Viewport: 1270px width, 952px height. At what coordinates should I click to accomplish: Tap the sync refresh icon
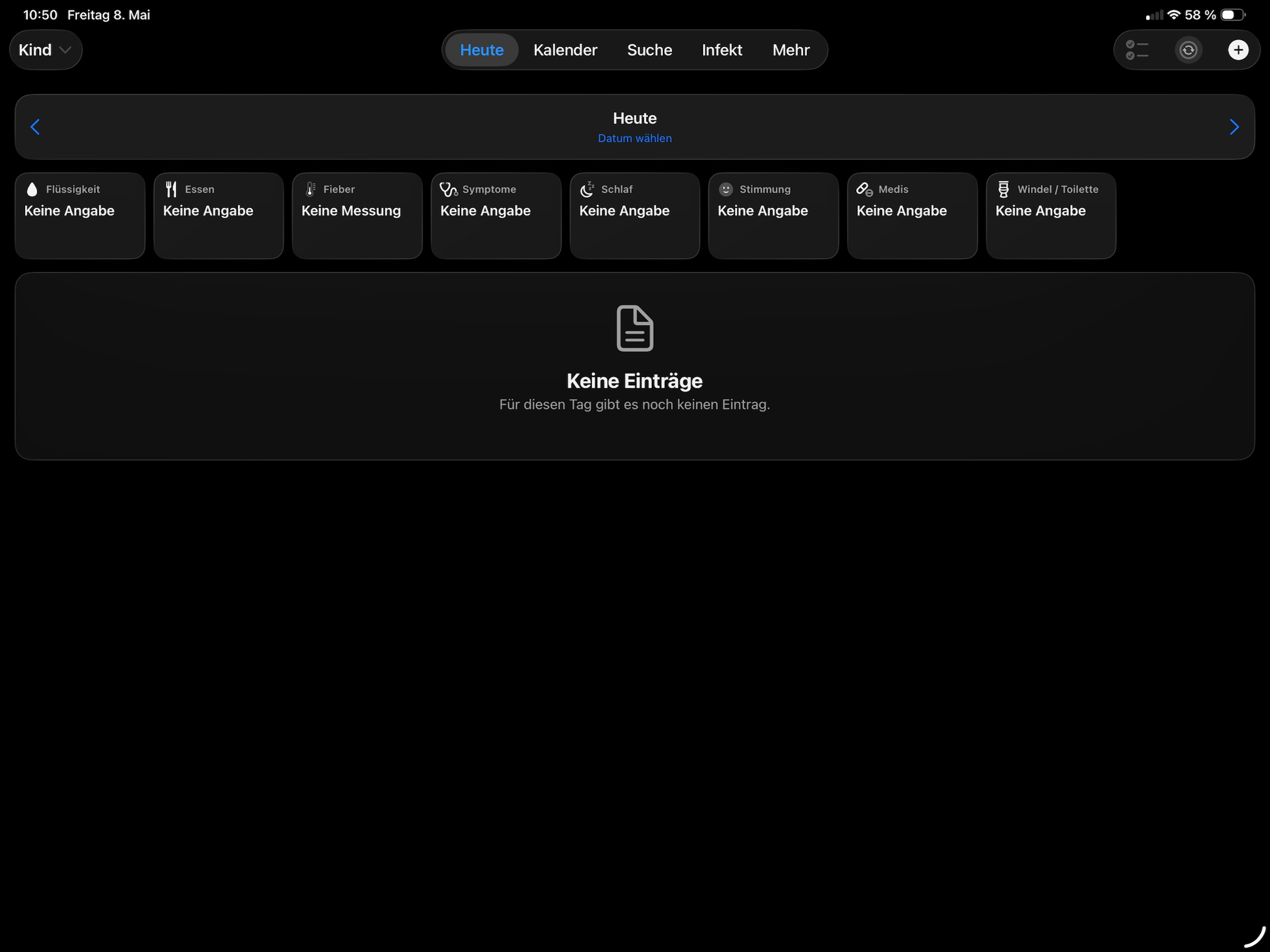click(1188, 50)
